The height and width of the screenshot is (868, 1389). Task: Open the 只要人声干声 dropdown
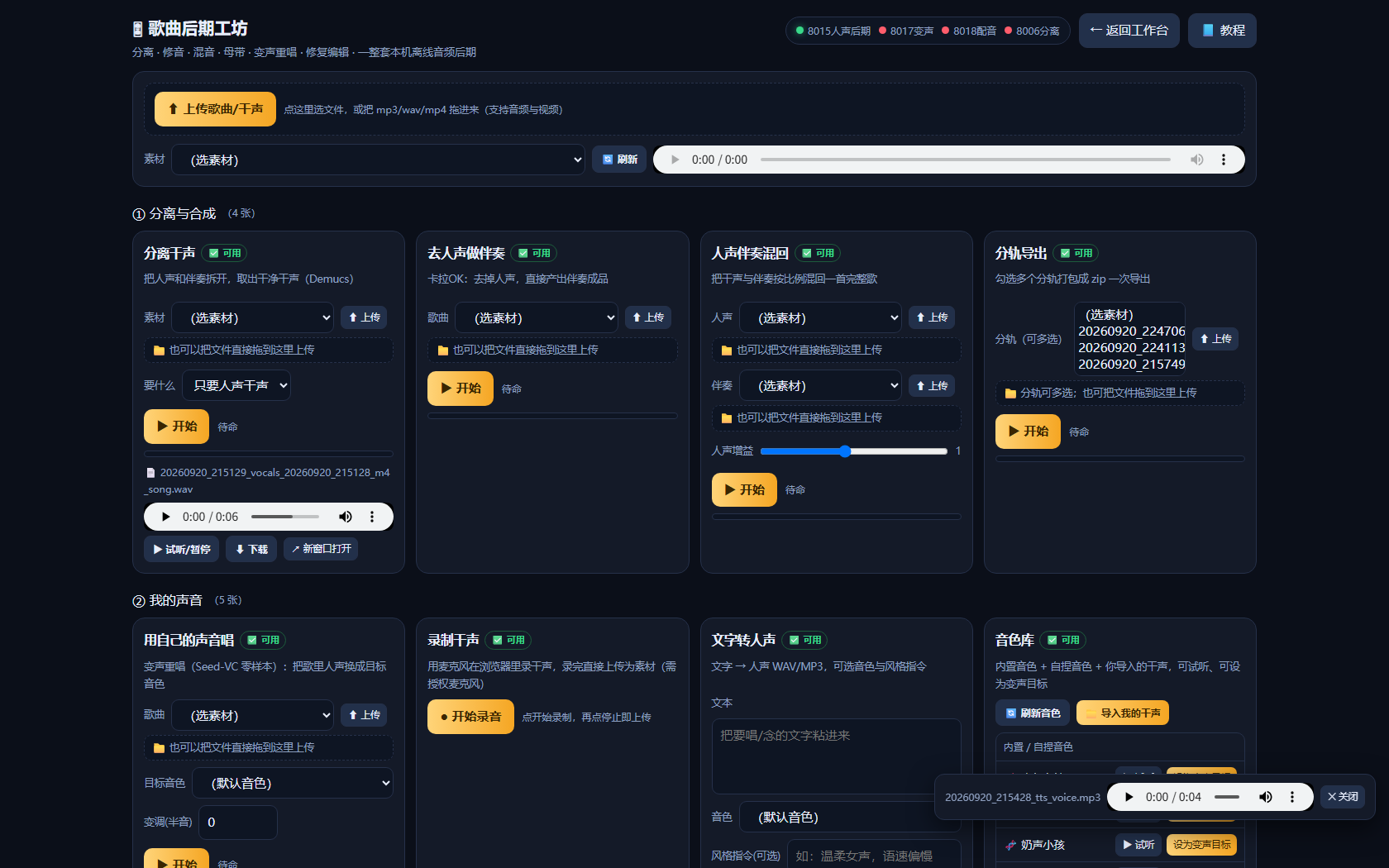click(x=236, y=385)
